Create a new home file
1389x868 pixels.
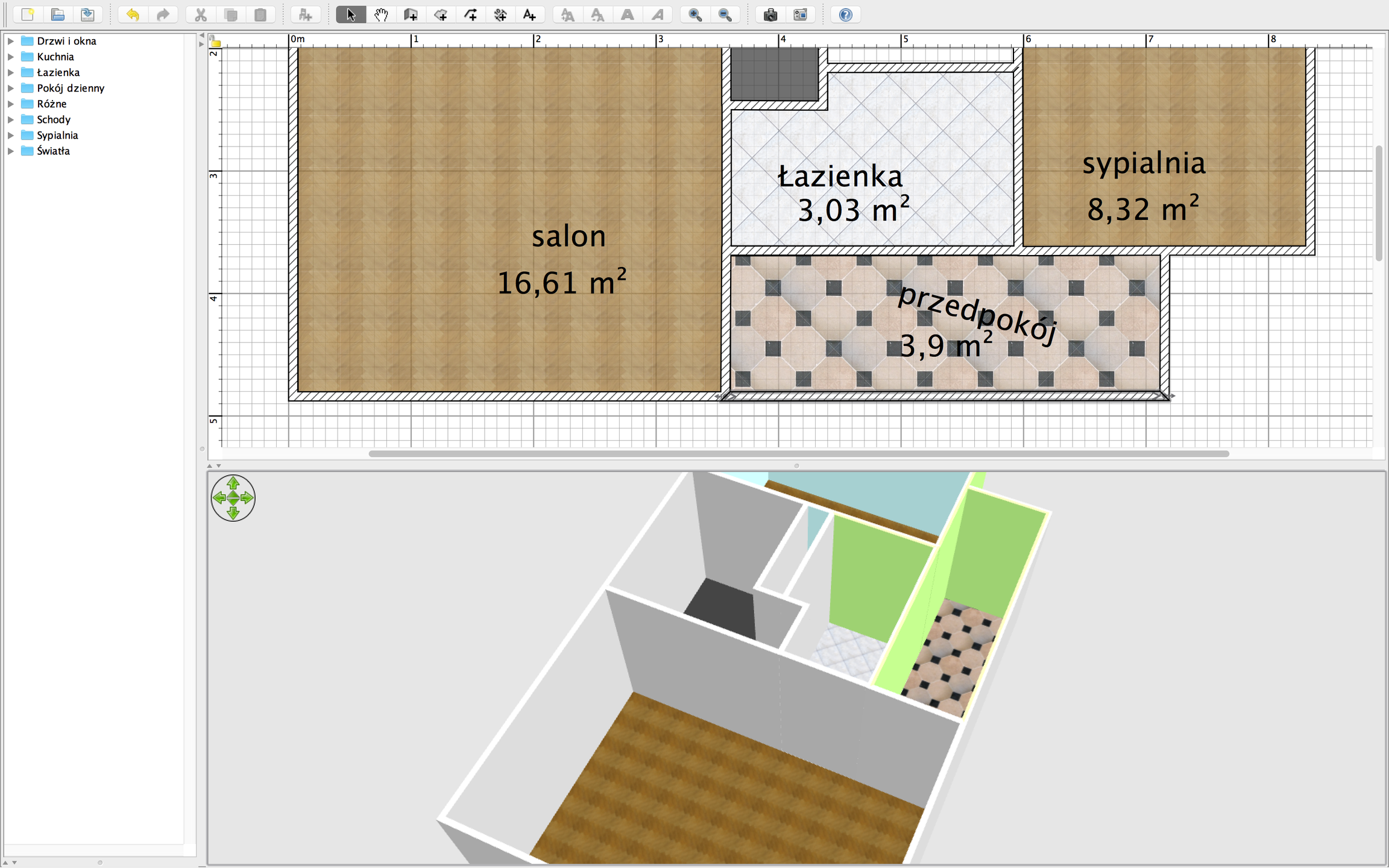(28, 14)
